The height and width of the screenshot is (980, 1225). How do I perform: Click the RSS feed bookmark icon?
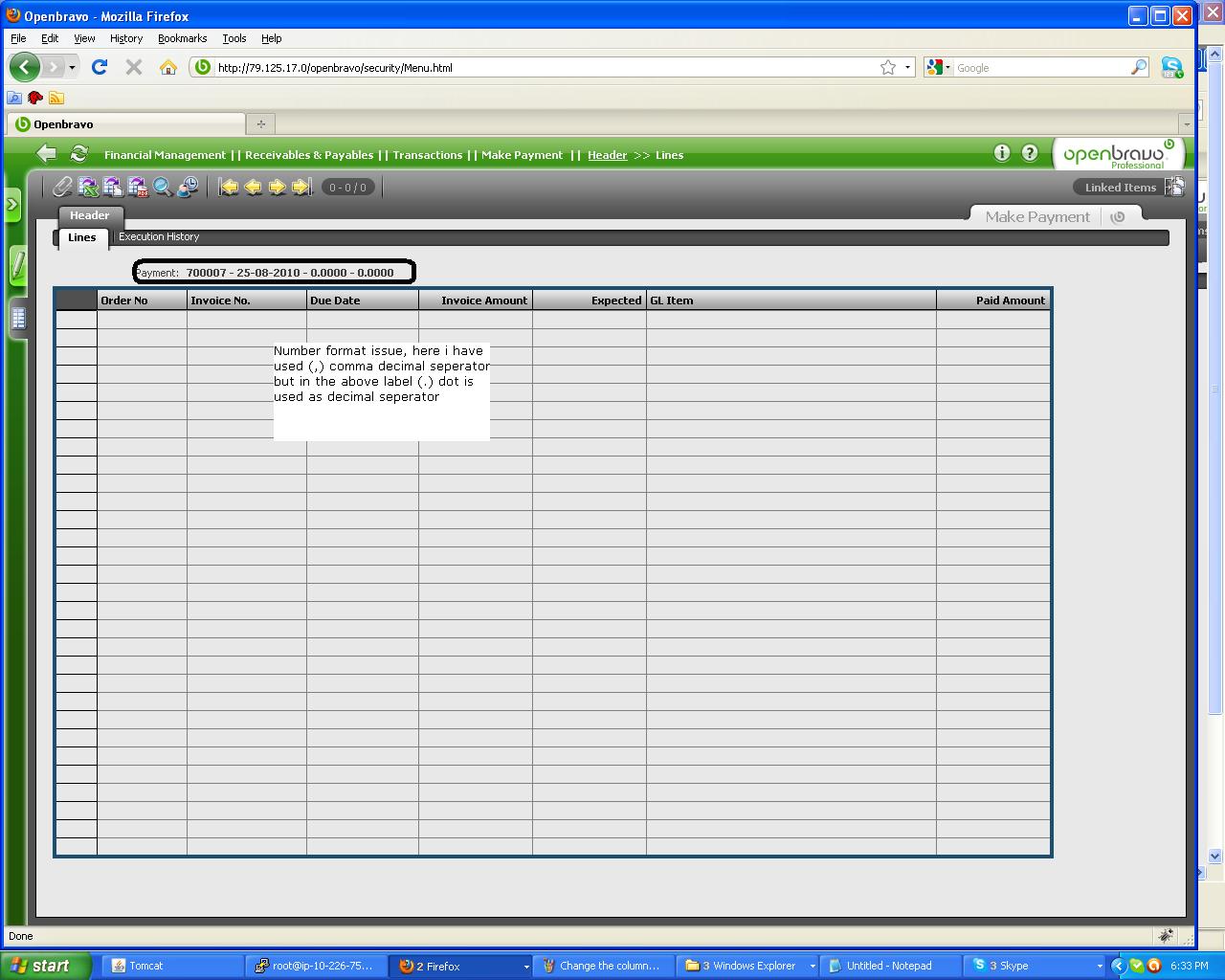tap(56, 98)
